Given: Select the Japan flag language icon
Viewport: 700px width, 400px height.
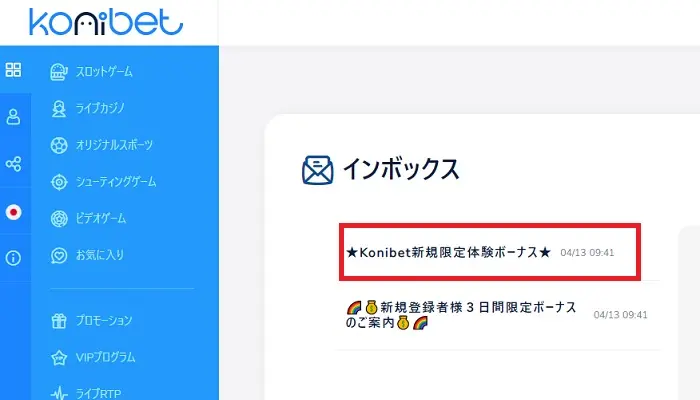Looking at the screenshot, I should (13, 212).
